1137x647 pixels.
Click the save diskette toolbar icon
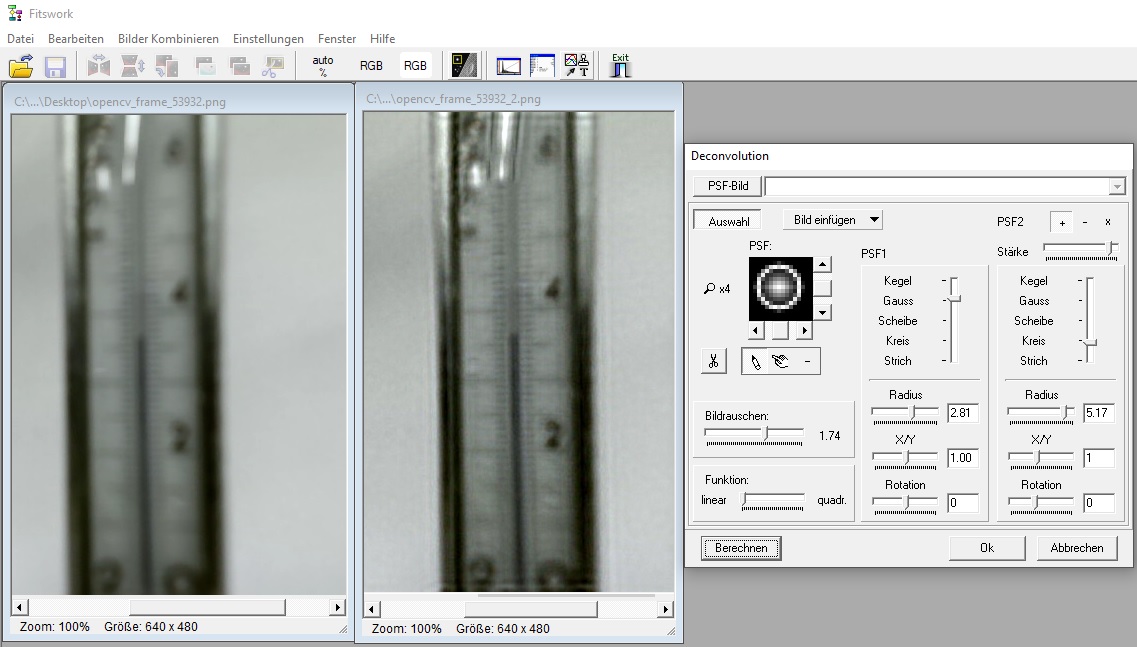pyautogui.click(x=56, y=67)
